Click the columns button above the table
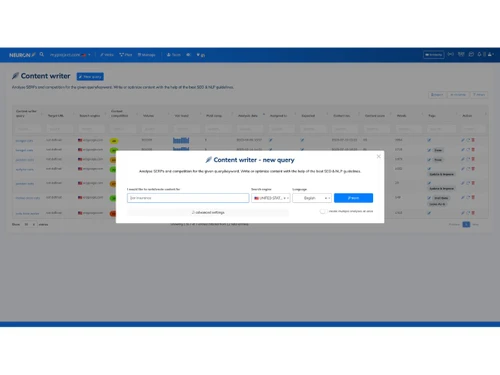 (x=458, y=95)
